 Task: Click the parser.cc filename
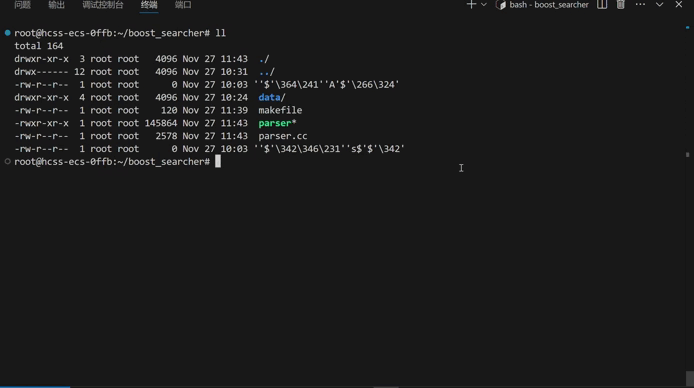point(283,136)
